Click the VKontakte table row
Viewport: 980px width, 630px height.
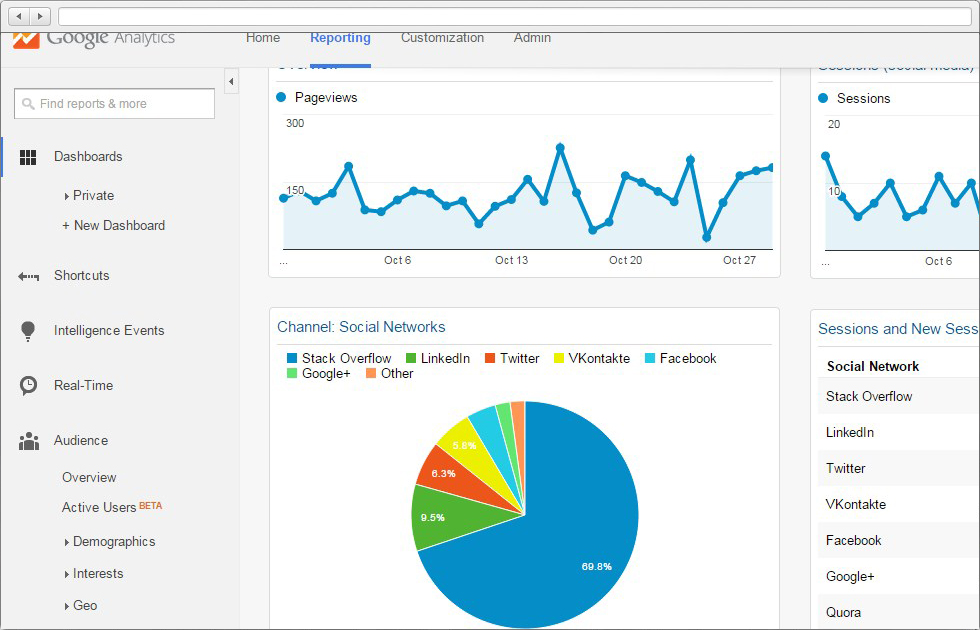pyautogui.click(x=898, y=504)
